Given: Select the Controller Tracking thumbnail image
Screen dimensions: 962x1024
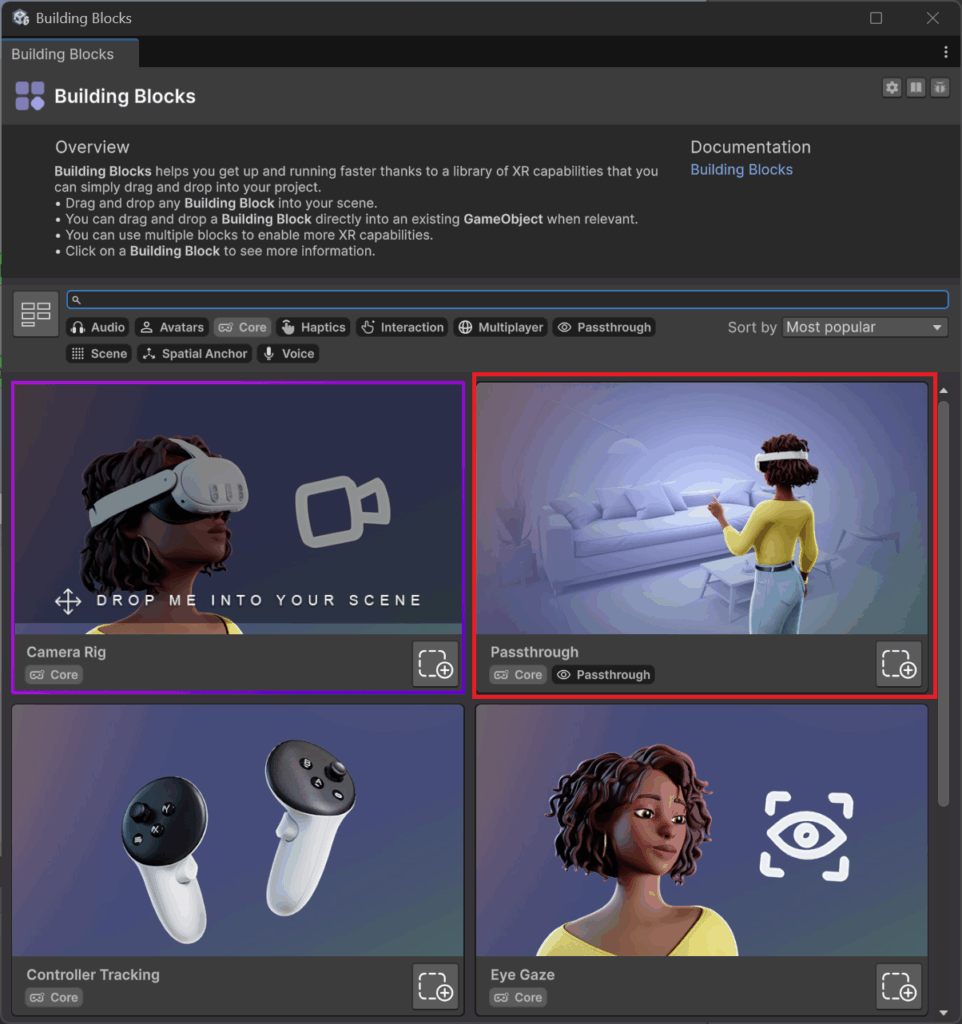Looking at the screenshot, I should click(238, 831).
